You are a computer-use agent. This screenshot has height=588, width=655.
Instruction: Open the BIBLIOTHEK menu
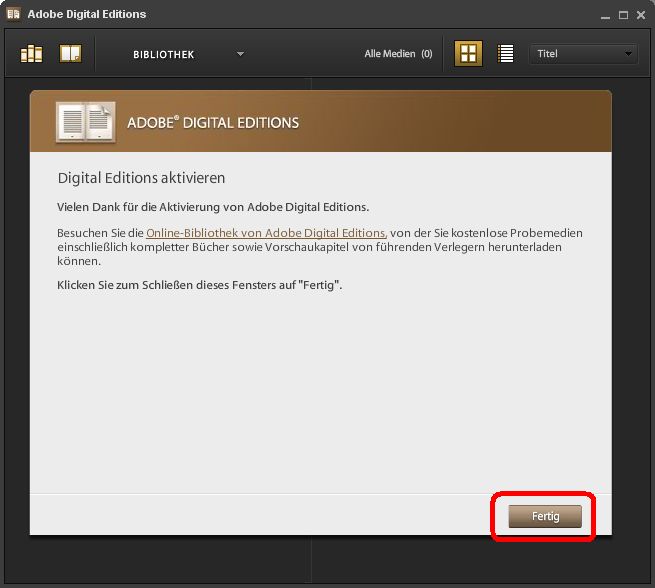[164, 54]
